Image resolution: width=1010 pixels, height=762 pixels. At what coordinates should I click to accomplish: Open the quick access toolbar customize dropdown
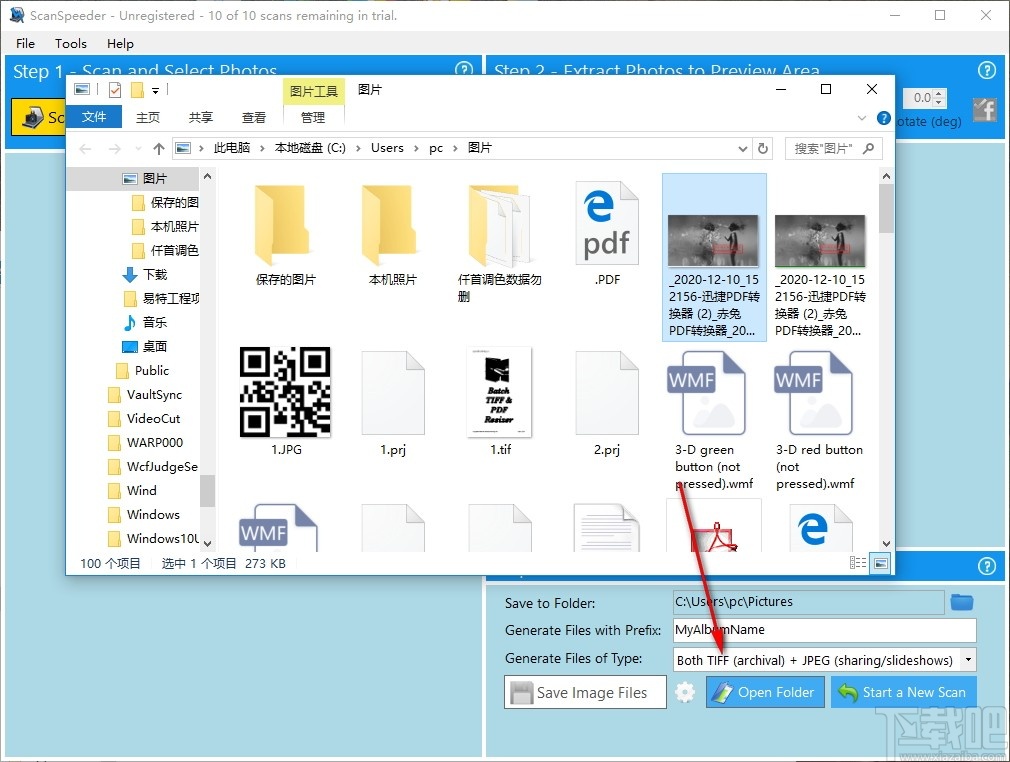(155, 90)
